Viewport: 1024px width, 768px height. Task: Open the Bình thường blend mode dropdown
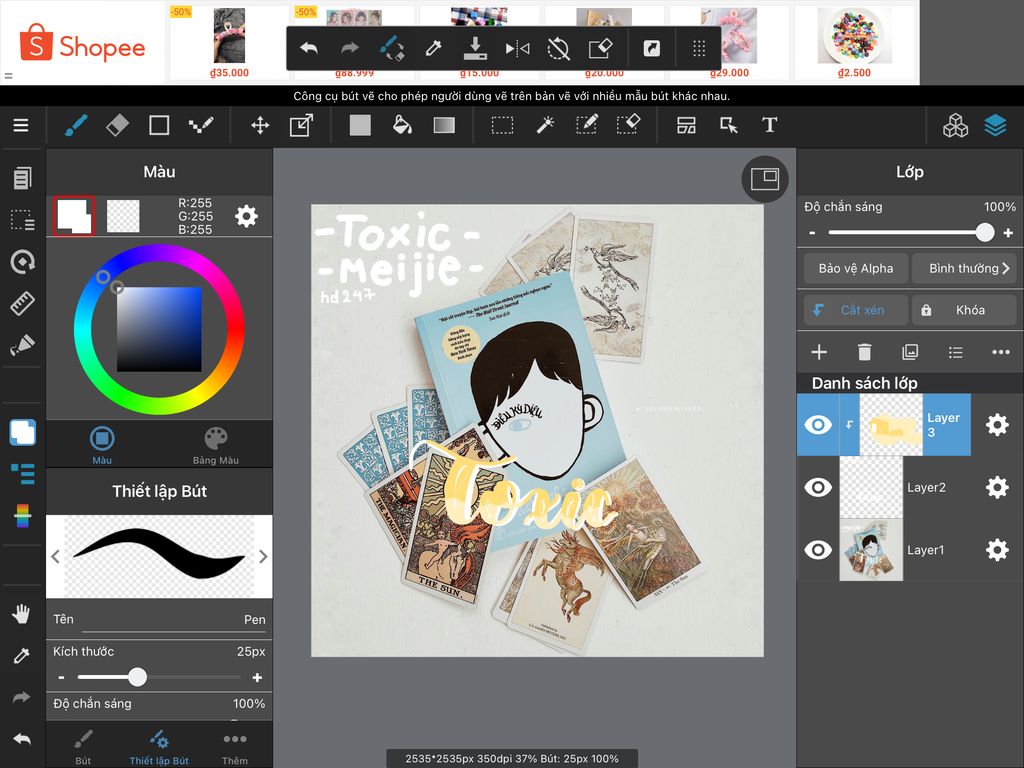965,268
